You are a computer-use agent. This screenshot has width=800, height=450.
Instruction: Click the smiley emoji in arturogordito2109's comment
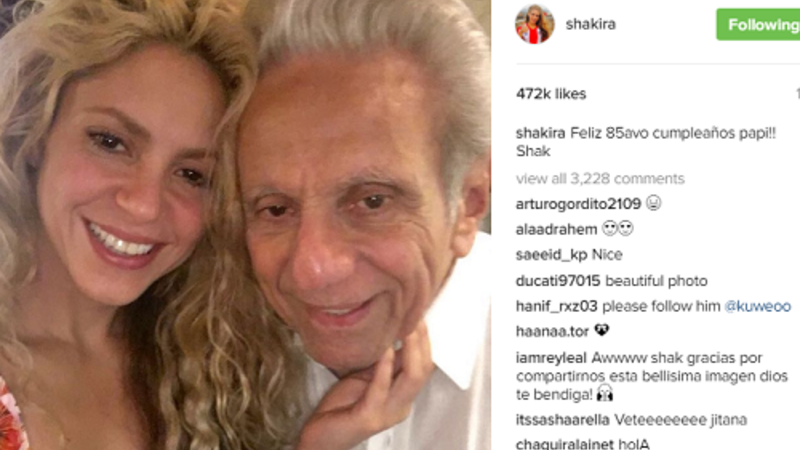click(x=654, y=203)
